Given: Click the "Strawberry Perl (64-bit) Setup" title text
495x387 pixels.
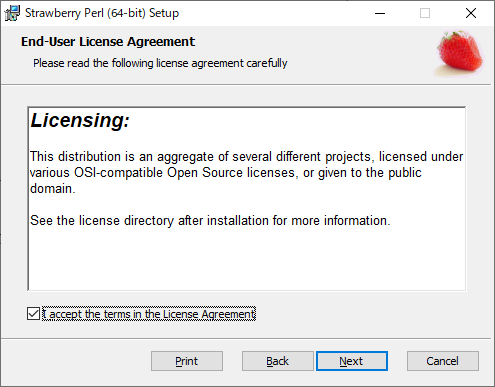Looking at the screenshot, I should 102,13.
